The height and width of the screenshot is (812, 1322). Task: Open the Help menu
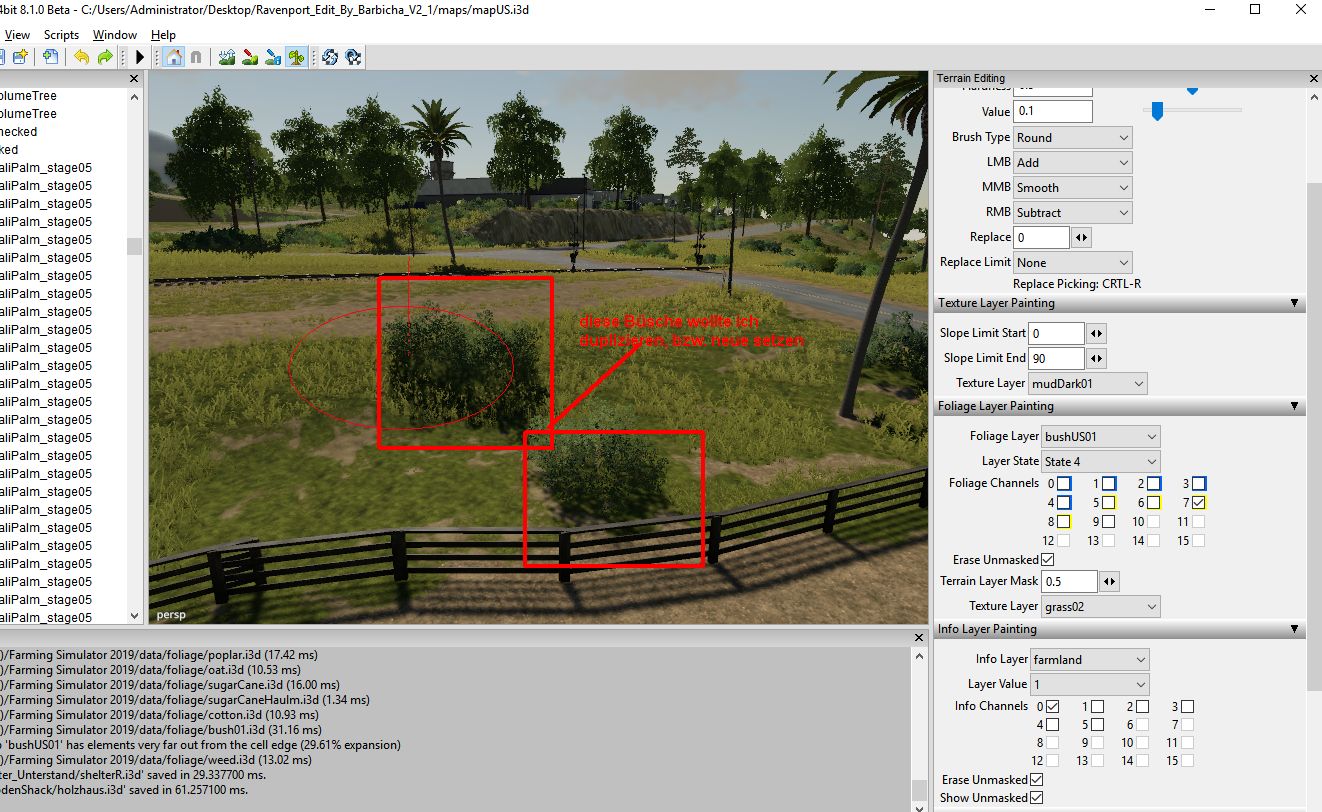point(163,34)
